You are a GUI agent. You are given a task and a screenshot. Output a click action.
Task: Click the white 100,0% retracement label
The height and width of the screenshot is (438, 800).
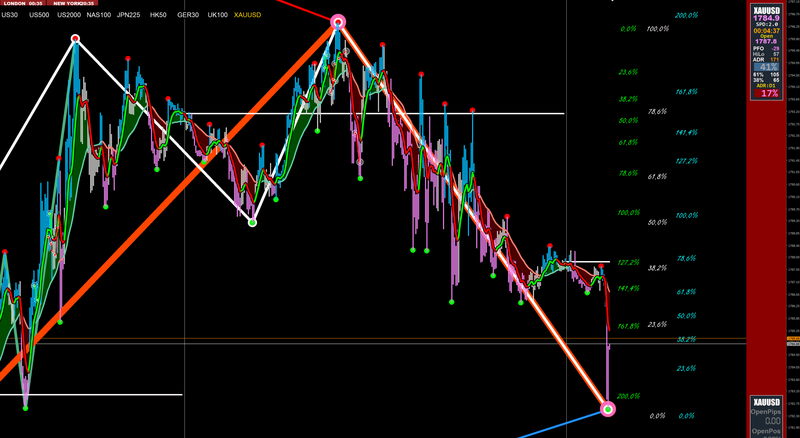[x=658, y=29]
